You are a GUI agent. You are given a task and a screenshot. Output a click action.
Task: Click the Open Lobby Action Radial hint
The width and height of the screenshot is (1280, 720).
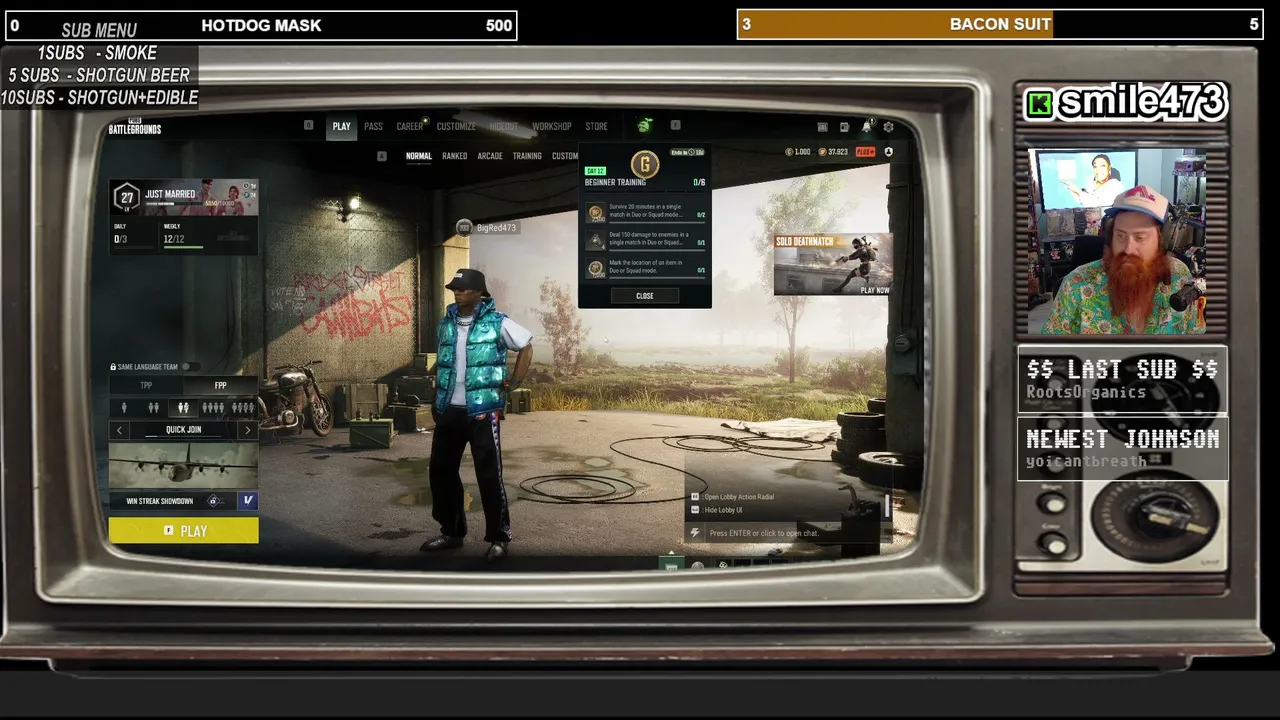731,497
